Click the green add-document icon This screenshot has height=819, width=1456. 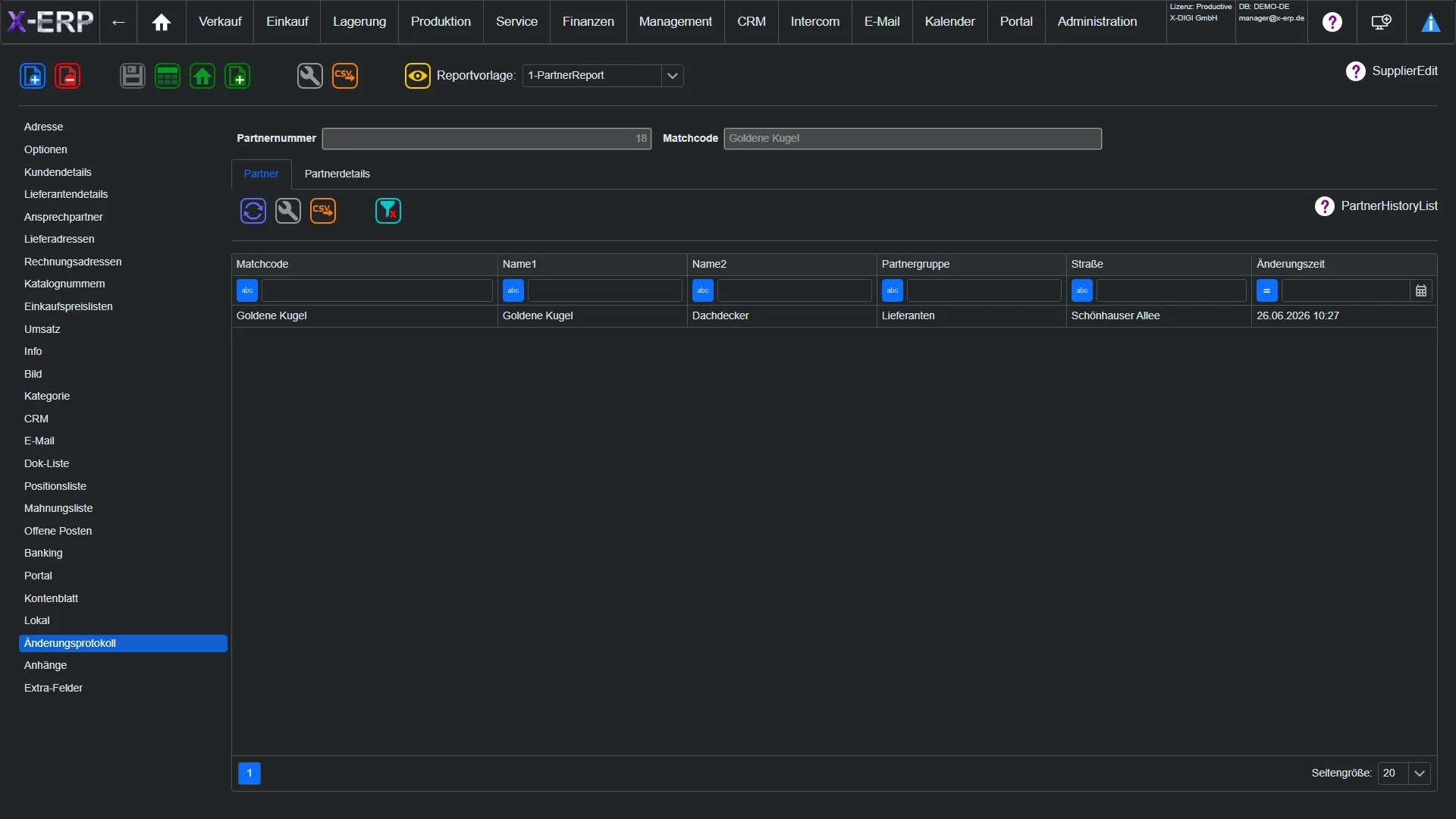pos(237,76)
